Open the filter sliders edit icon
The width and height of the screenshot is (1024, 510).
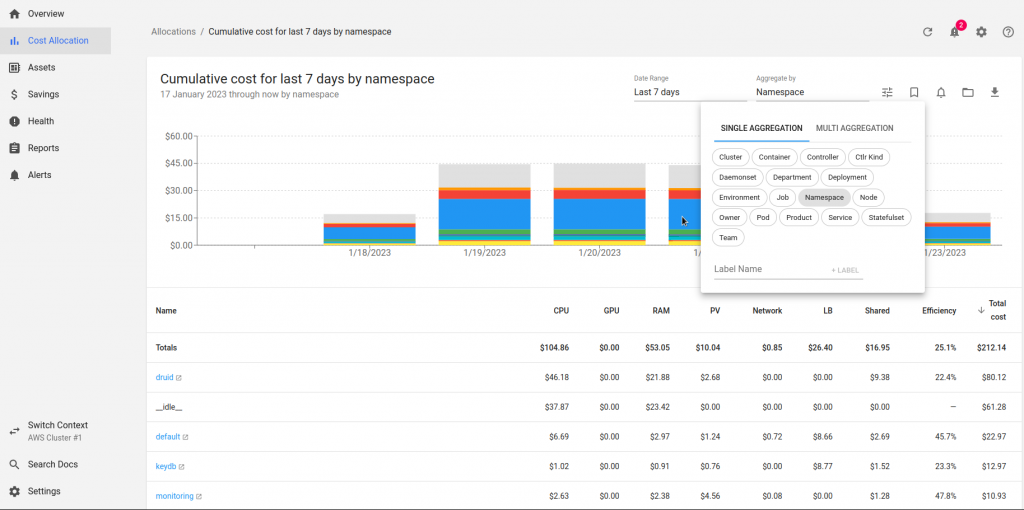tap(887, 92)
